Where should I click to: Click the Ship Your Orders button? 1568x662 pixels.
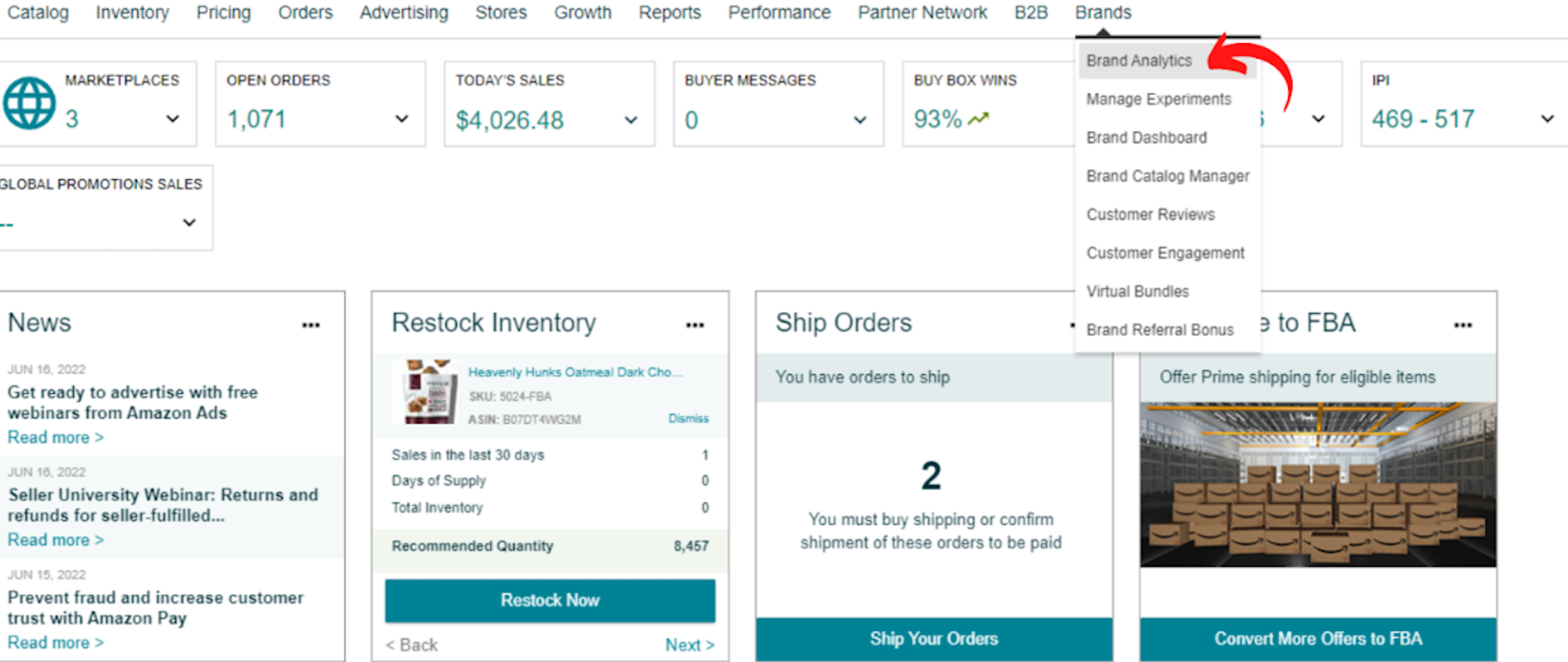coord(933,638)
